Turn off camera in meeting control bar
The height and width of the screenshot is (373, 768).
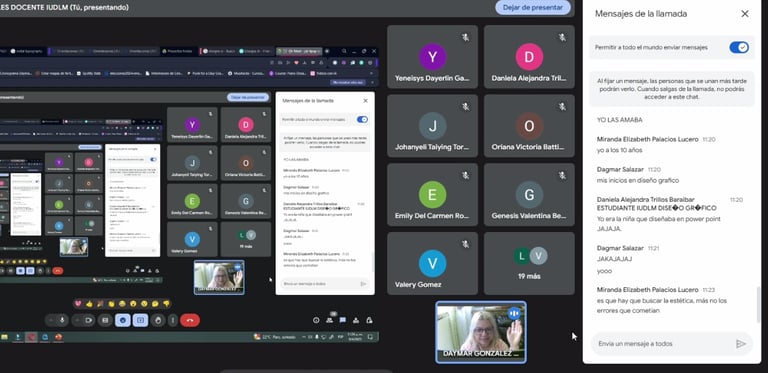coord(88,320)
